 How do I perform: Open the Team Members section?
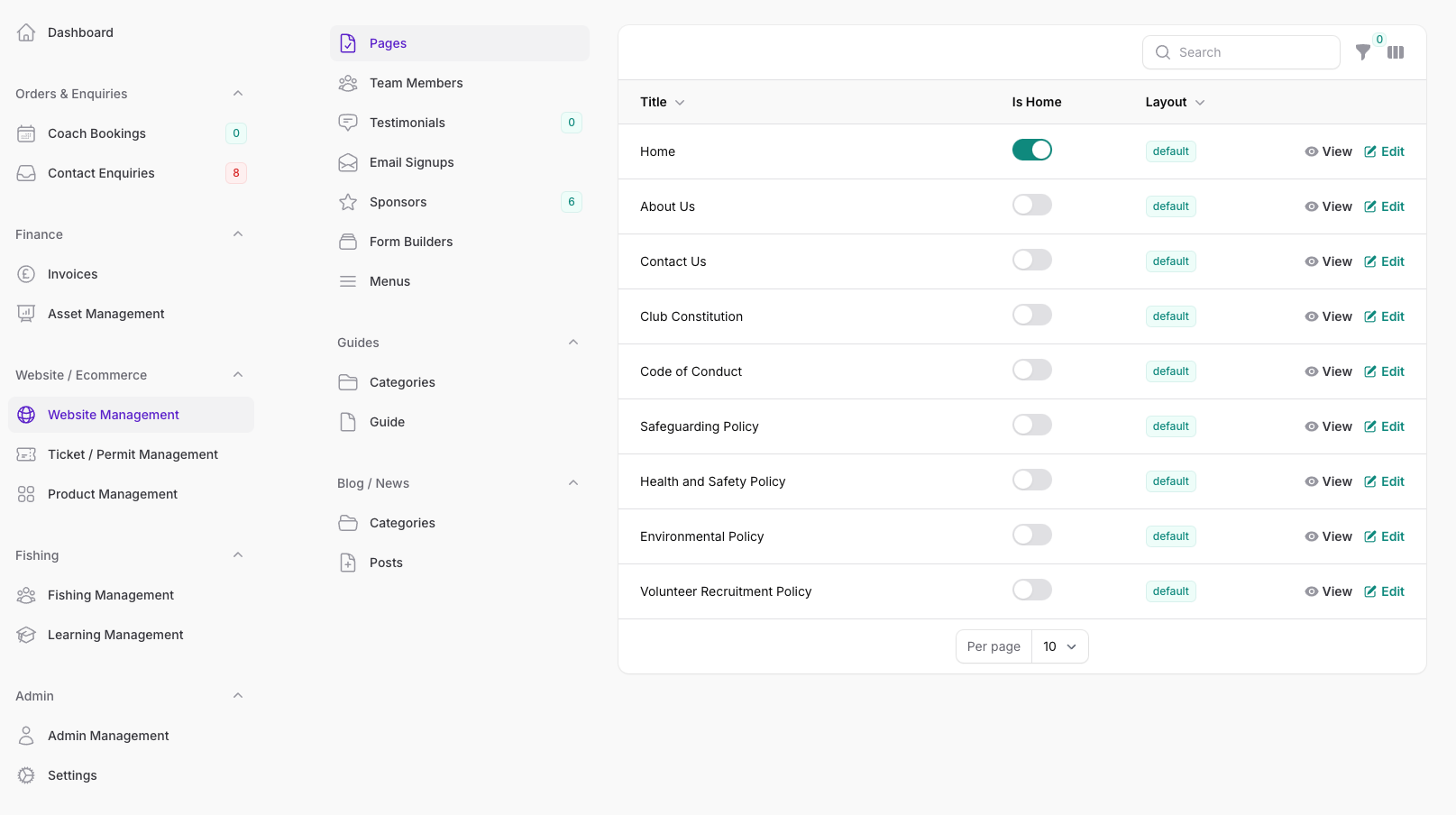[x=416, y=82]
